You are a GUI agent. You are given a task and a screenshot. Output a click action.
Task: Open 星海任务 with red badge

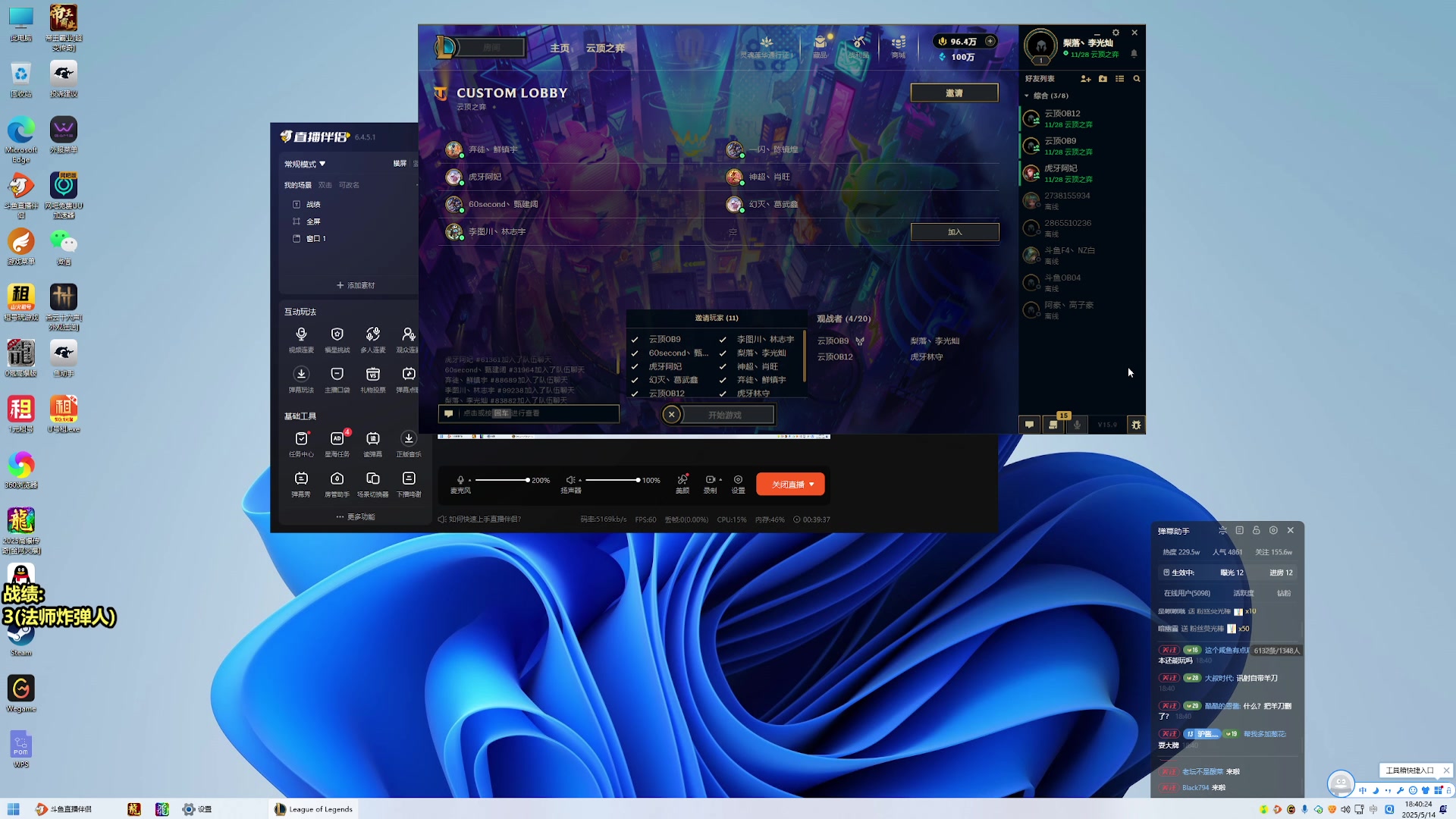coord(337,444)
